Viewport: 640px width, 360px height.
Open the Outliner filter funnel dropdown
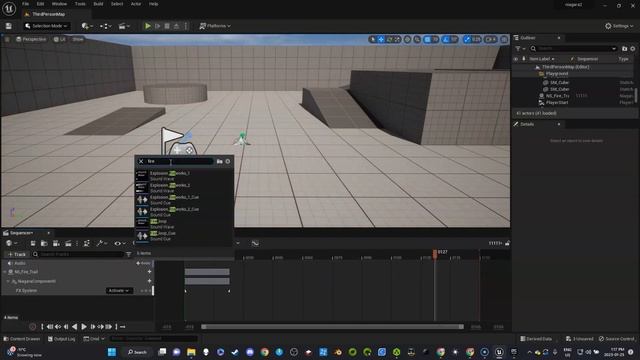click(x=520, y=49)
